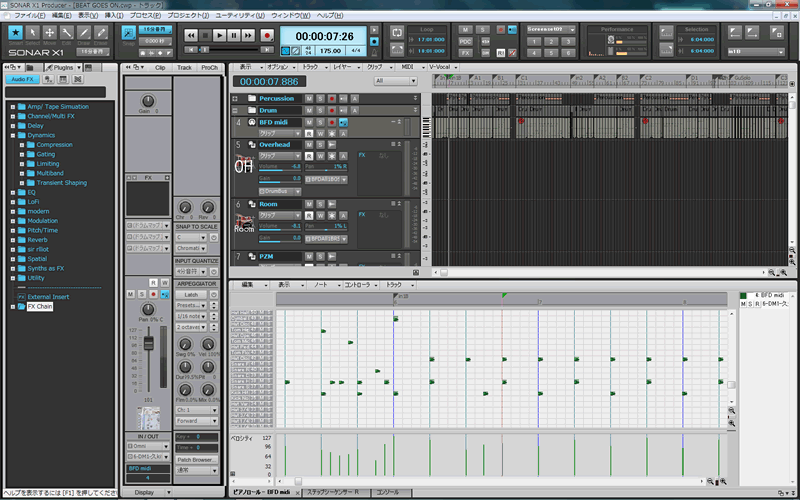
Task: Open the プロジェクト menu
Action: pyautogui.click(x=188, y=16)
